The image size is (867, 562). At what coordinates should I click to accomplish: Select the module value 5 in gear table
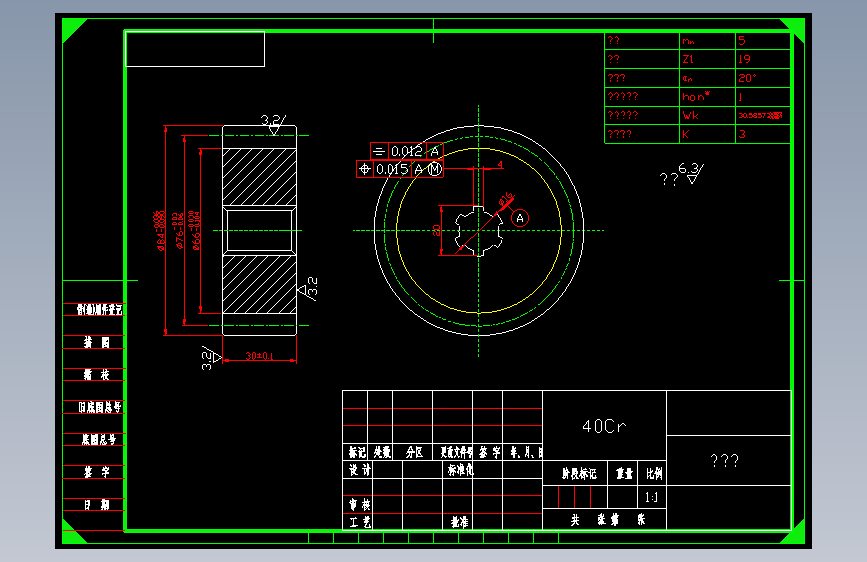[741, 40]
